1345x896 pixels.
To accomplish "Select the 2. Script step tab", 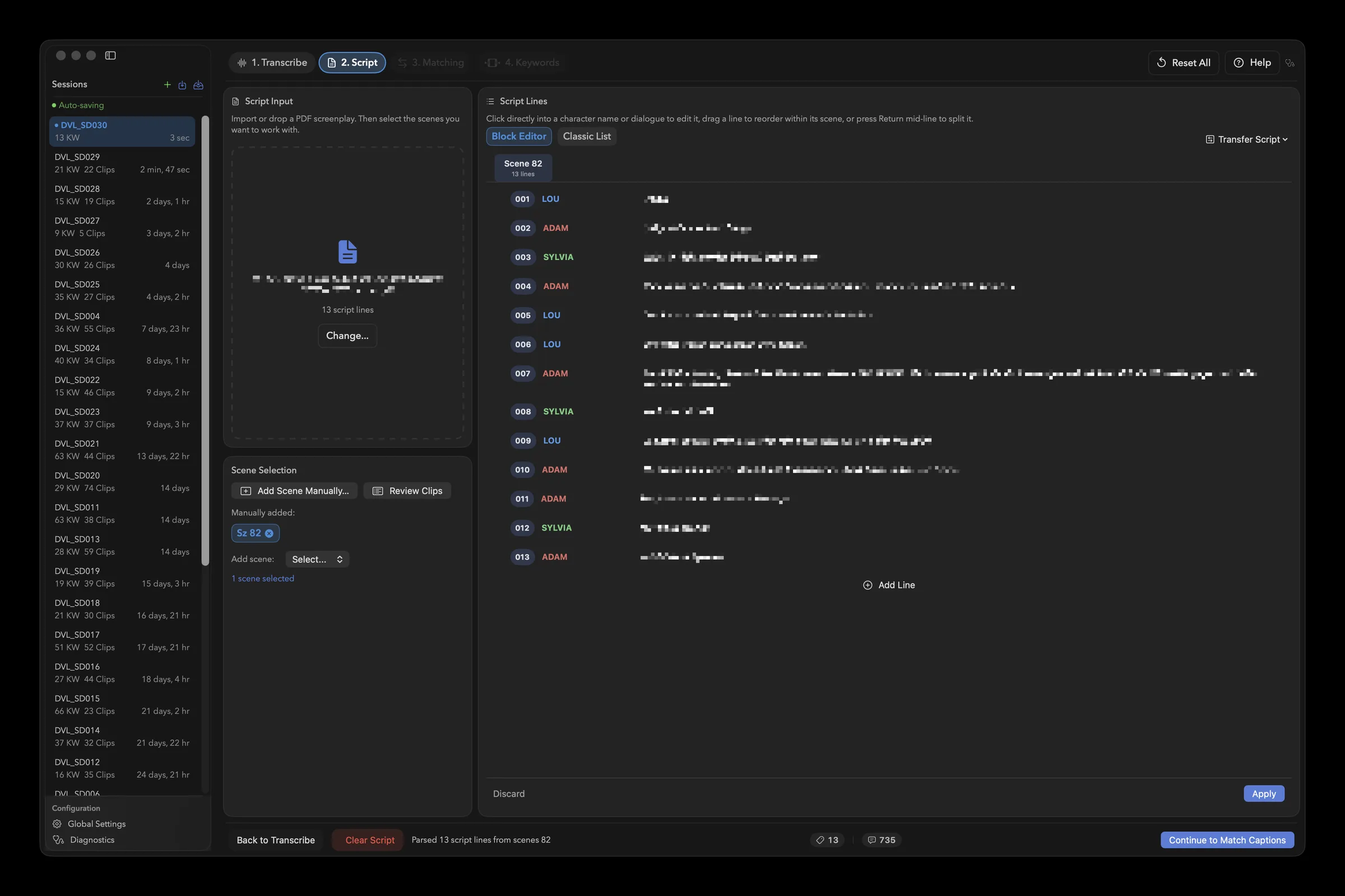I will (353, 62).
